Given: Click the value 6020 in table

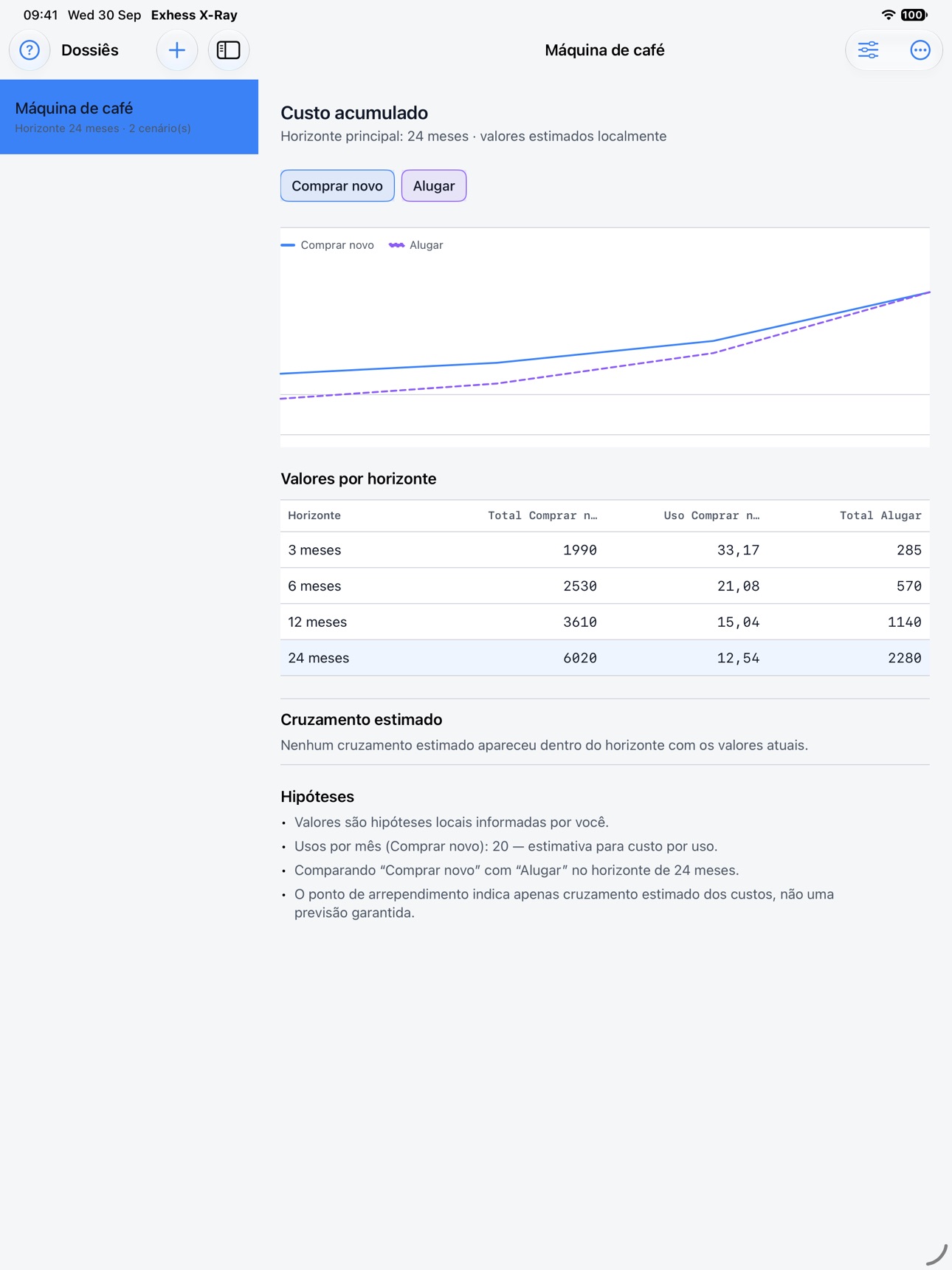Looking at the screenshot, I should [x=580, y=658].
